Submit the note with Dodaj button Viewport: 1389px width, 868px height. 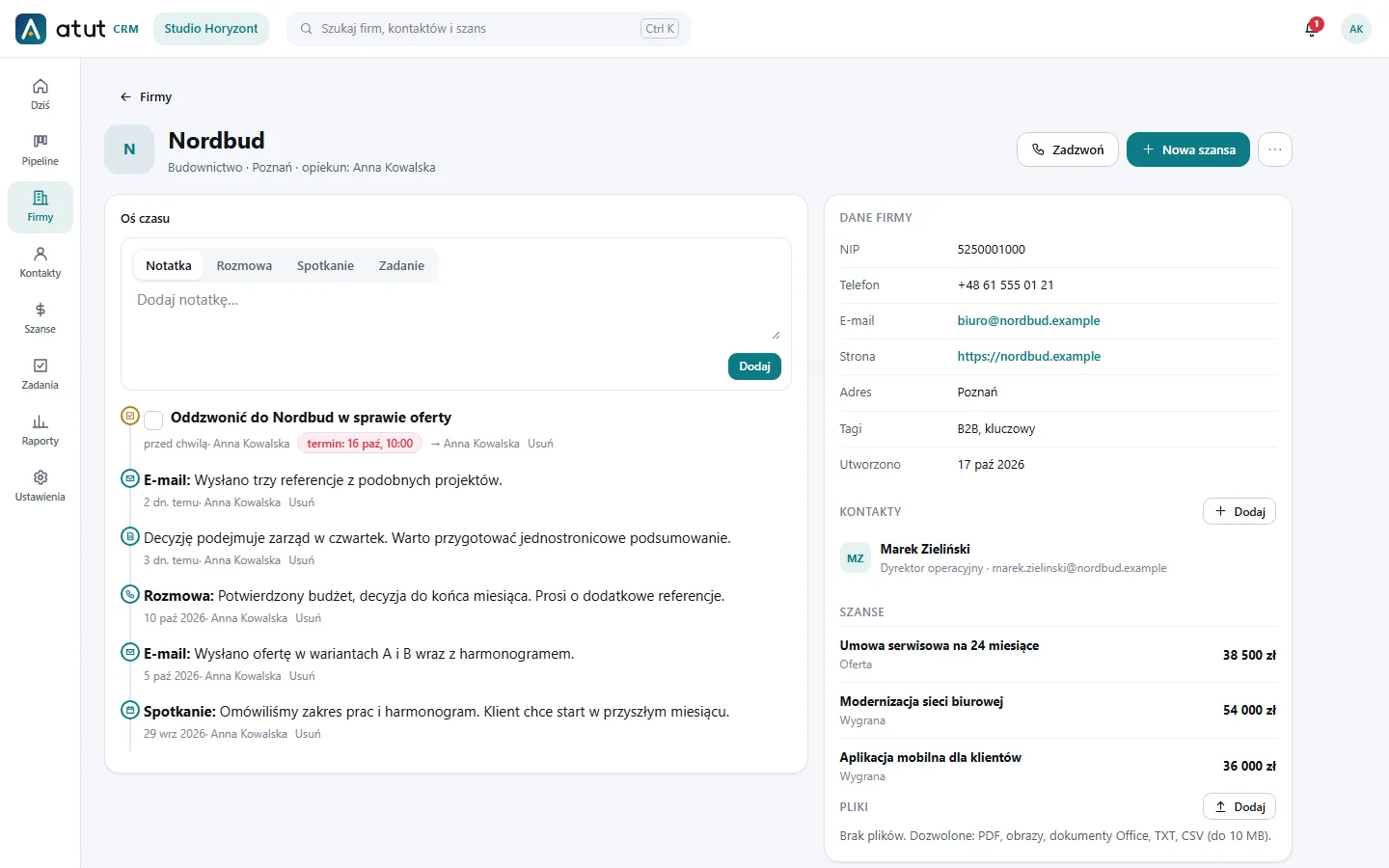coord(754,366)
